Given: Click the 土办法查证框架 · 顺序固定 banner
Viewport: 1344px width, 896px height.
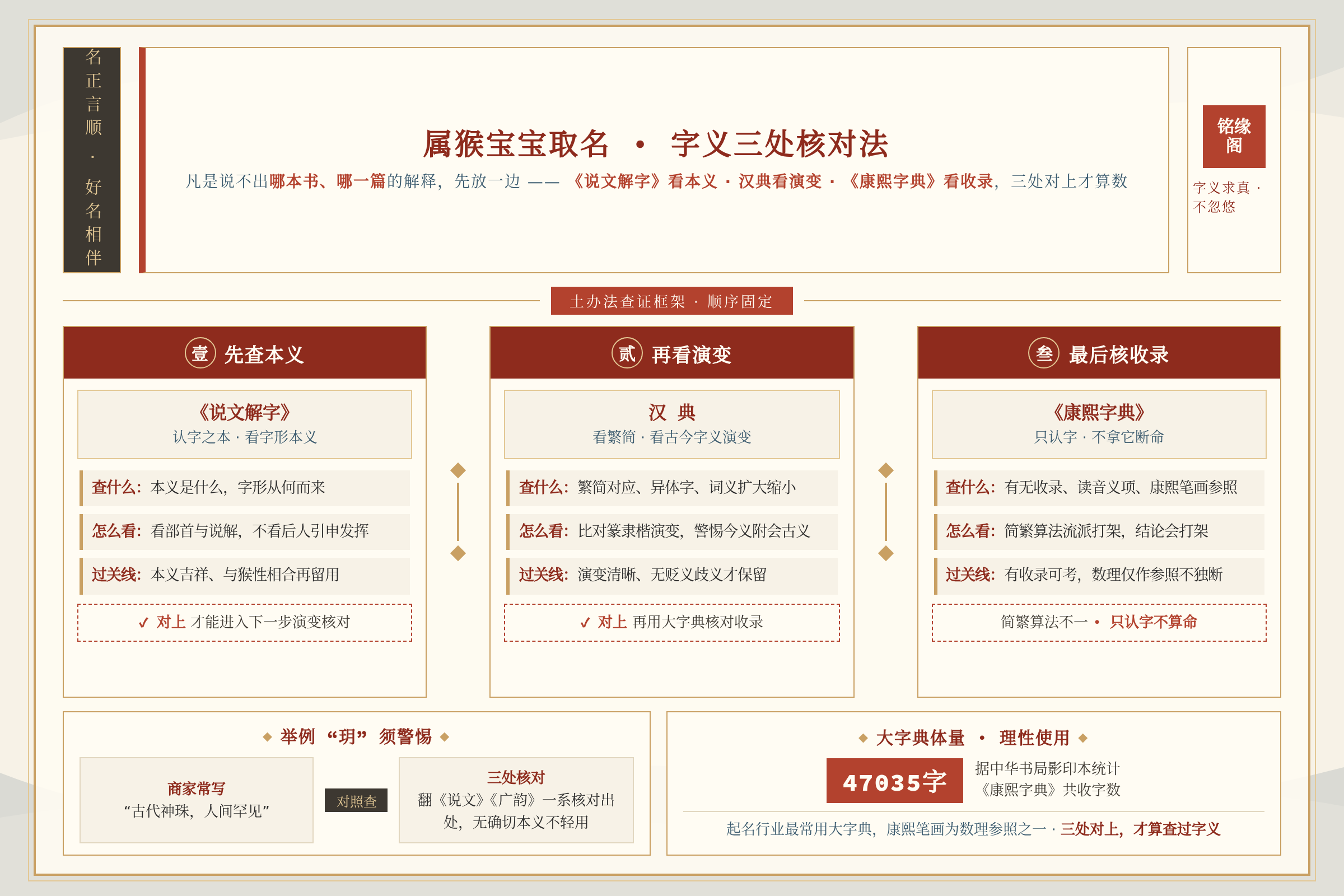Looking at the screenshot, I should pyautogui.click(x=671, y=301).
